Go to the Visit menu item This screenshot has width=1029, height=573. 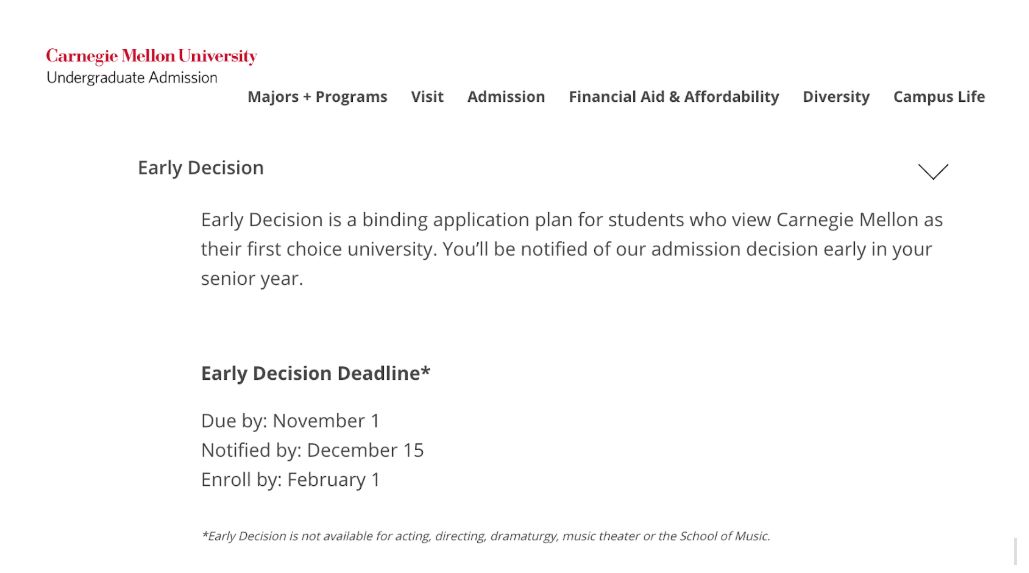pyautogui.click(x=427, y=97)
